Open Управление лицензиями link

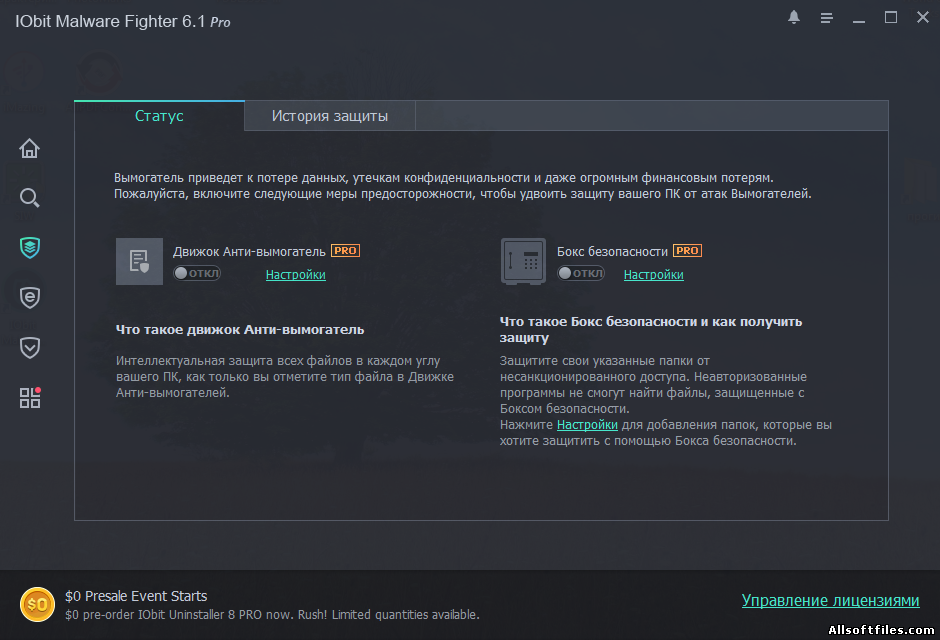(830, 600)
